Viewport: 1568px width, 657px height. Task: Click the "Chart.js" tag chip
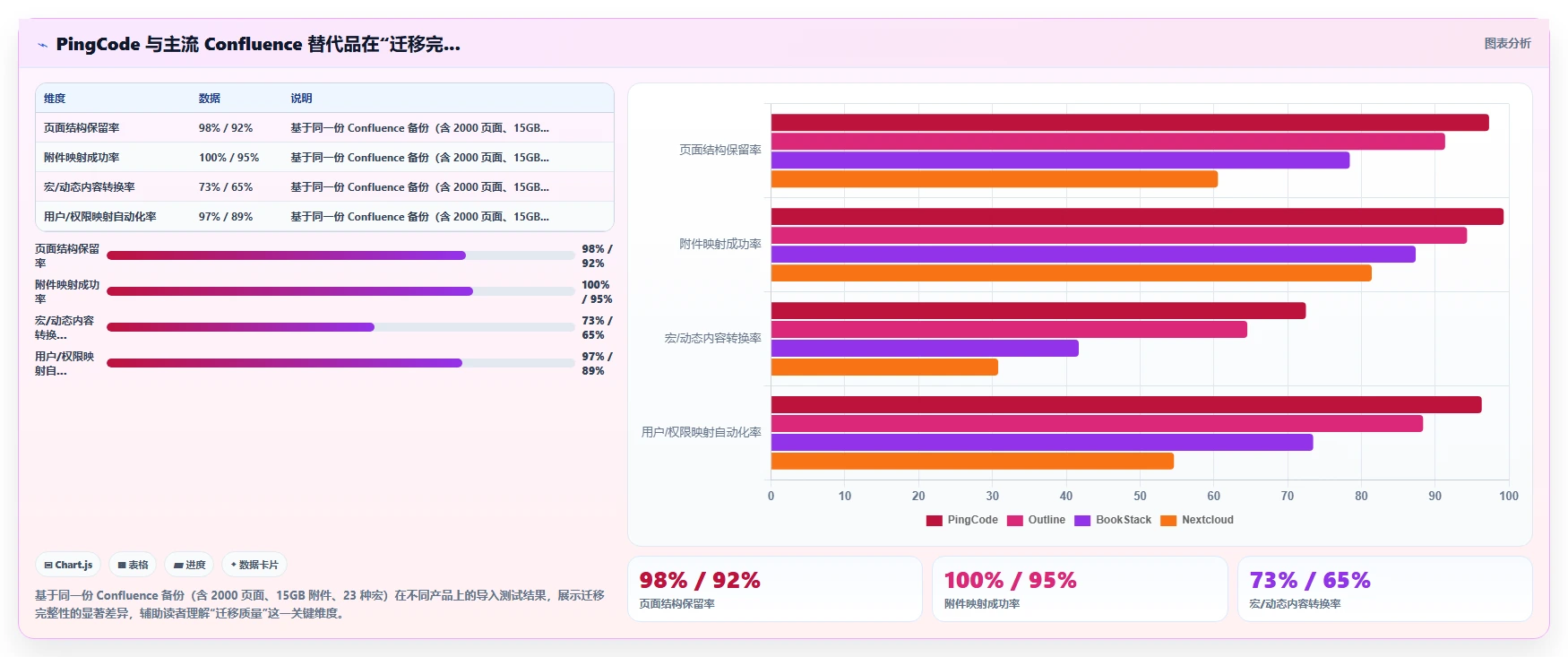[68, 565]
